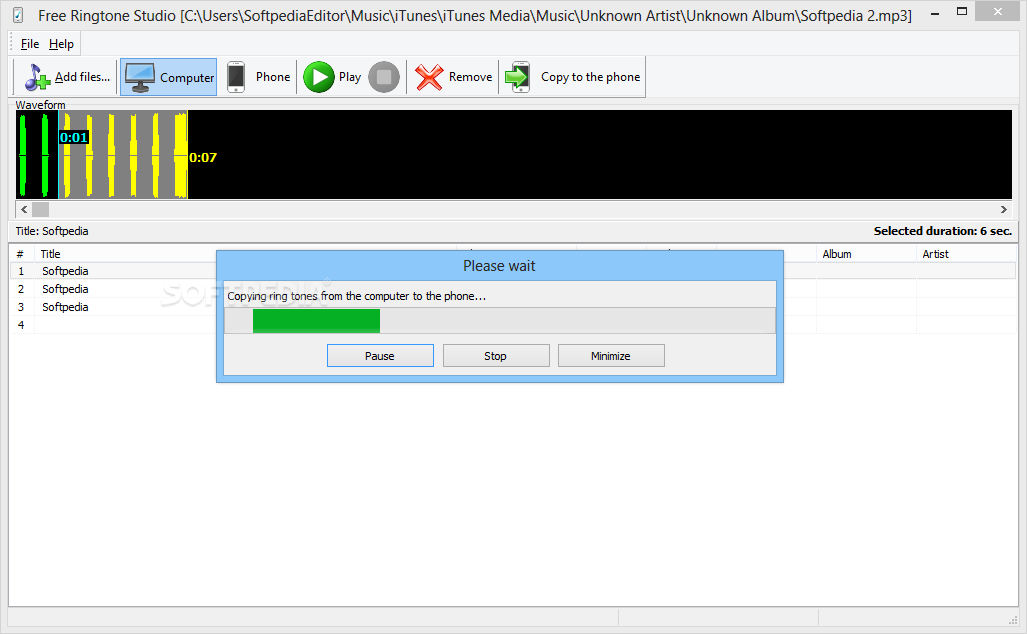1027x634 pixels.
Task: Click the green Play button
Action: pyautogui.click(x=319, y=77)
